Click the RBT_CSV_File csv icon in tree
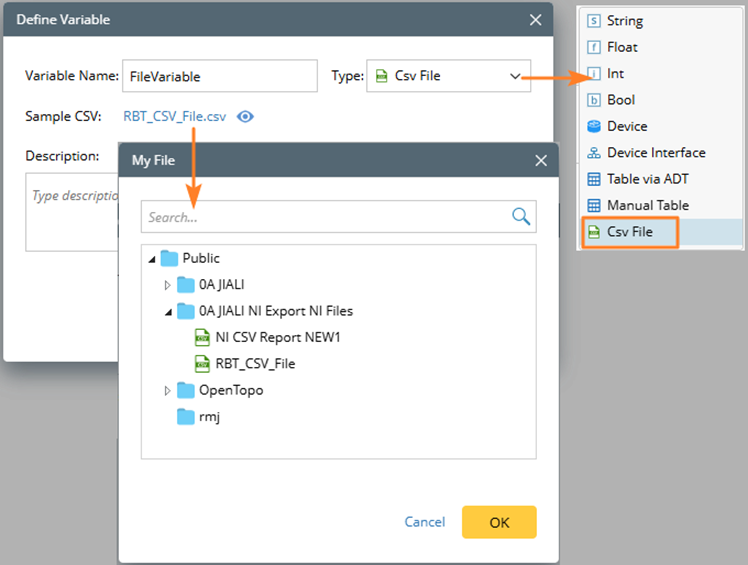The width and height of the screenshot is (748, 565). pos(203,364)
